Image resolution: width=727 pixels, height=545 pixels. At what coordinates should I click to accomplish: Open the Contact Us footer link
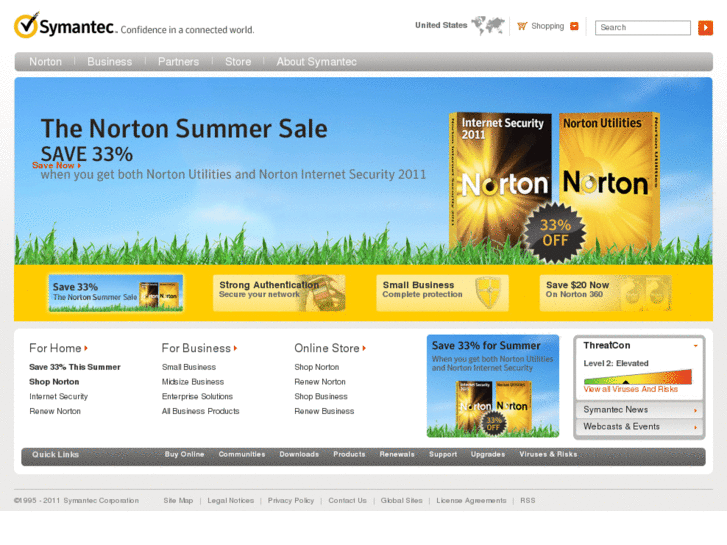[347, 500]
